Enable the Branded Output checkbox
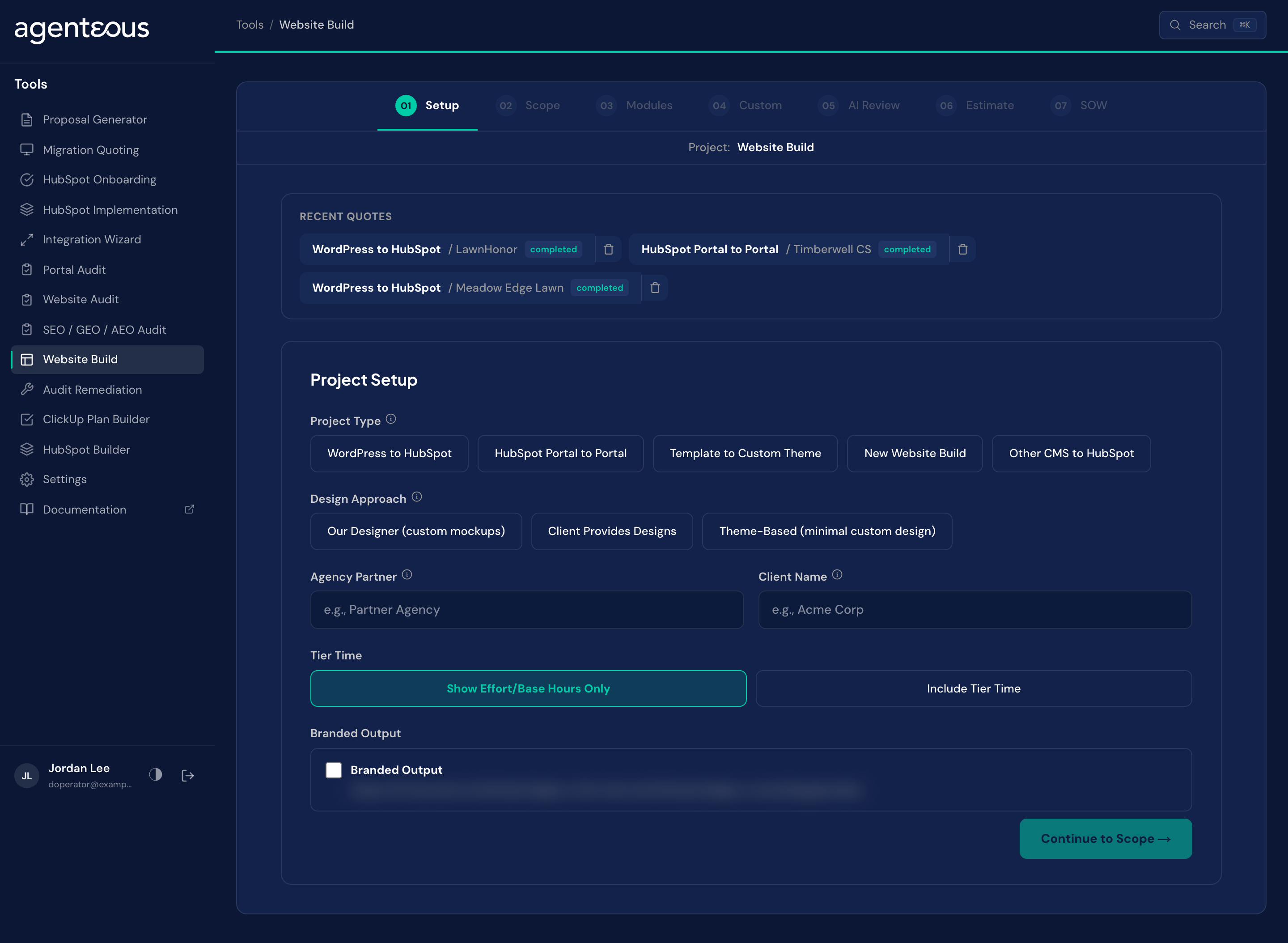Image resolution: width=1288 pixels, height=943 pixels. coord(334,770)
